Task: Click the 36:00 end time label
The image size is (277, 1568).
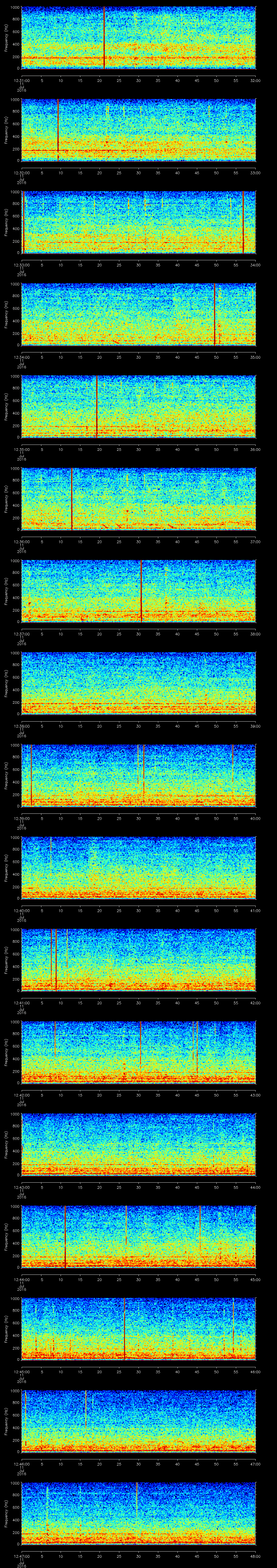Action: (255, 449)
